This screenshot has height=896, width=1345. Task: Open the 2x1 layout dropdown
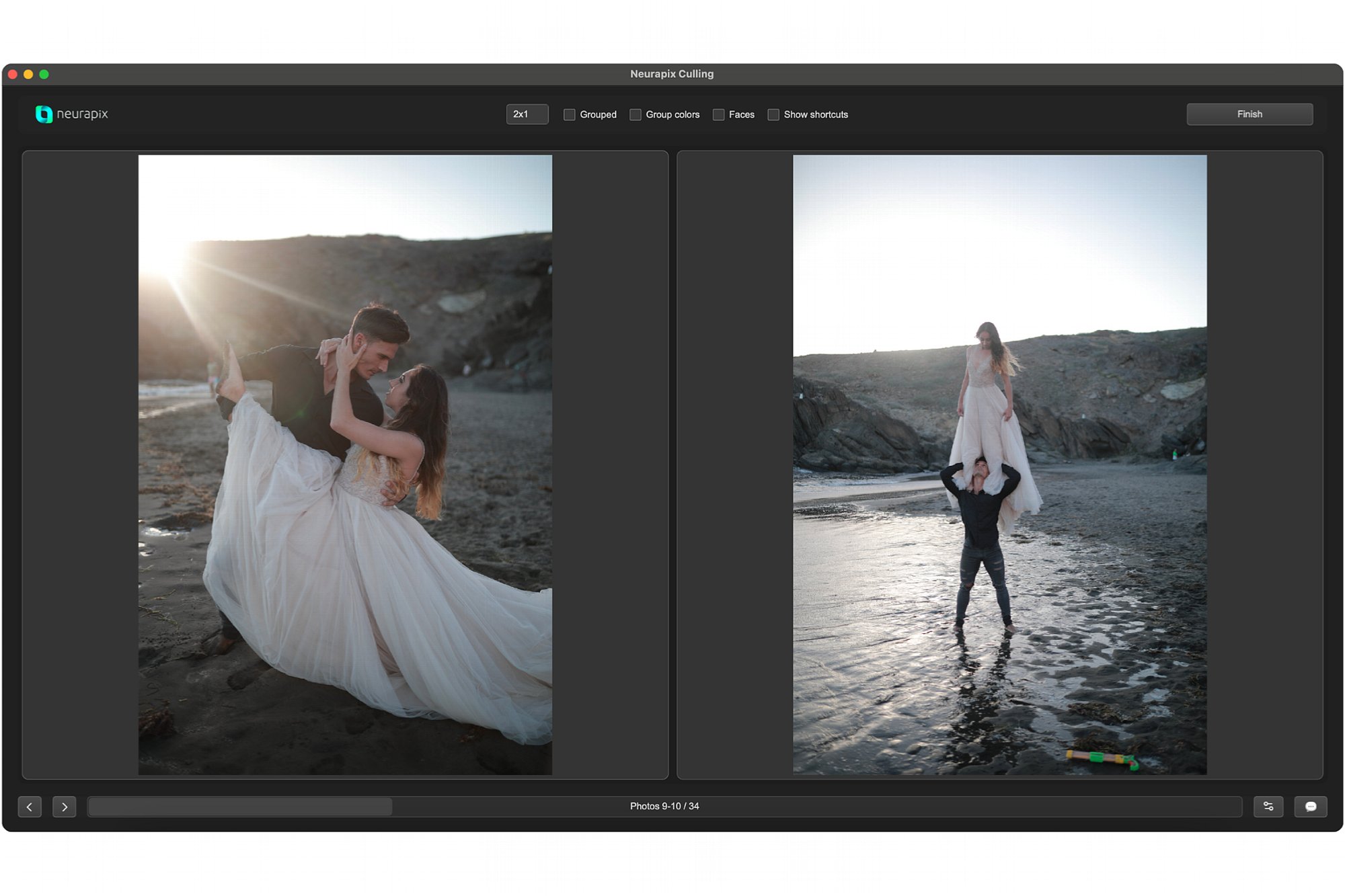click(x=527, y=114)
